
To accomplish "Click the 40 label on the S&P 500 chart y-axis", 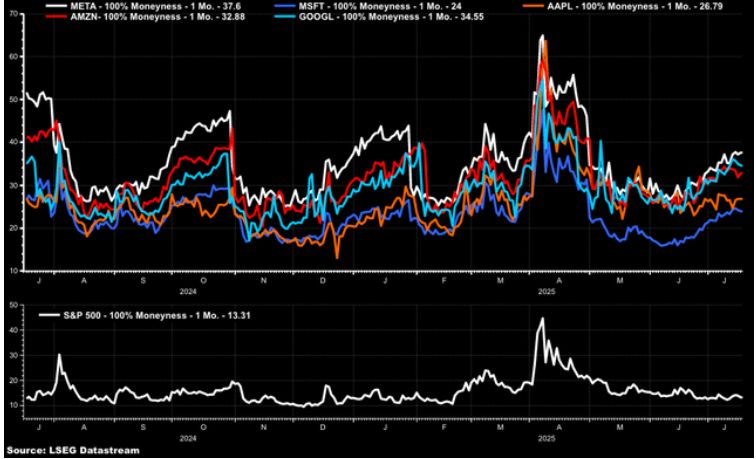I will pyautogui.click(x=14, y=330).
